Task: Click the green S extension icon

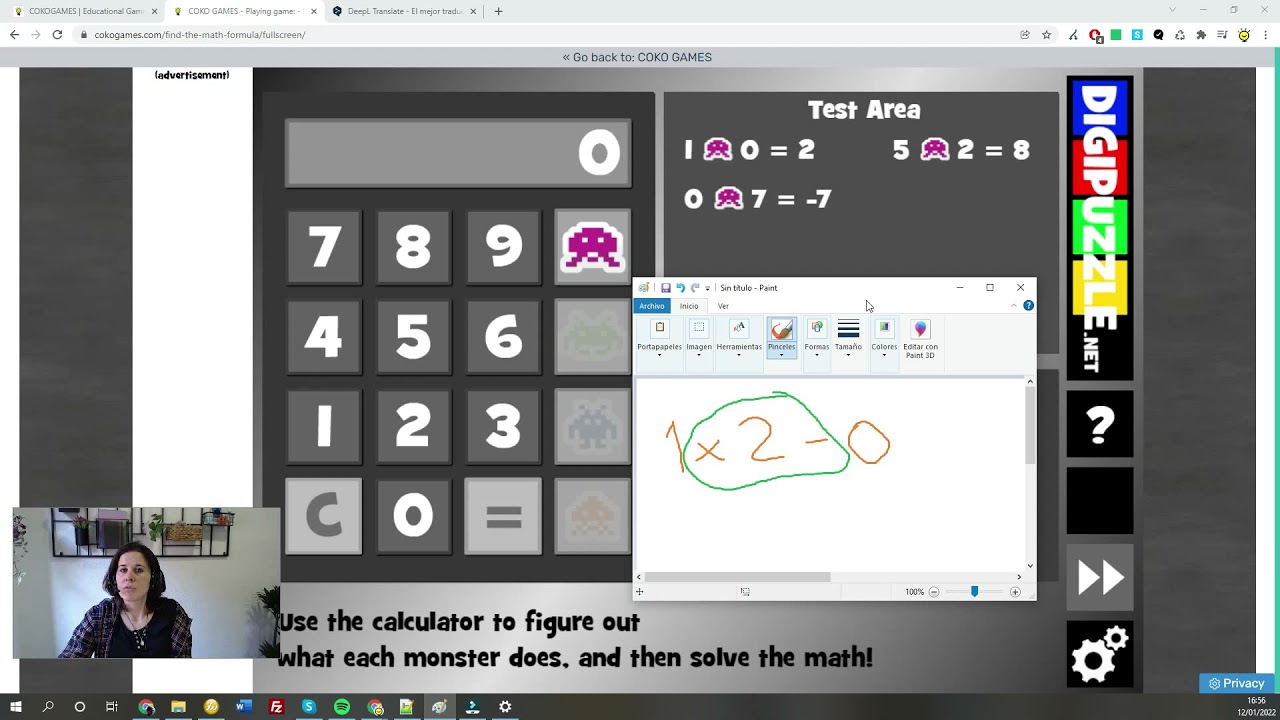Action: click(x=1137, y=34)
